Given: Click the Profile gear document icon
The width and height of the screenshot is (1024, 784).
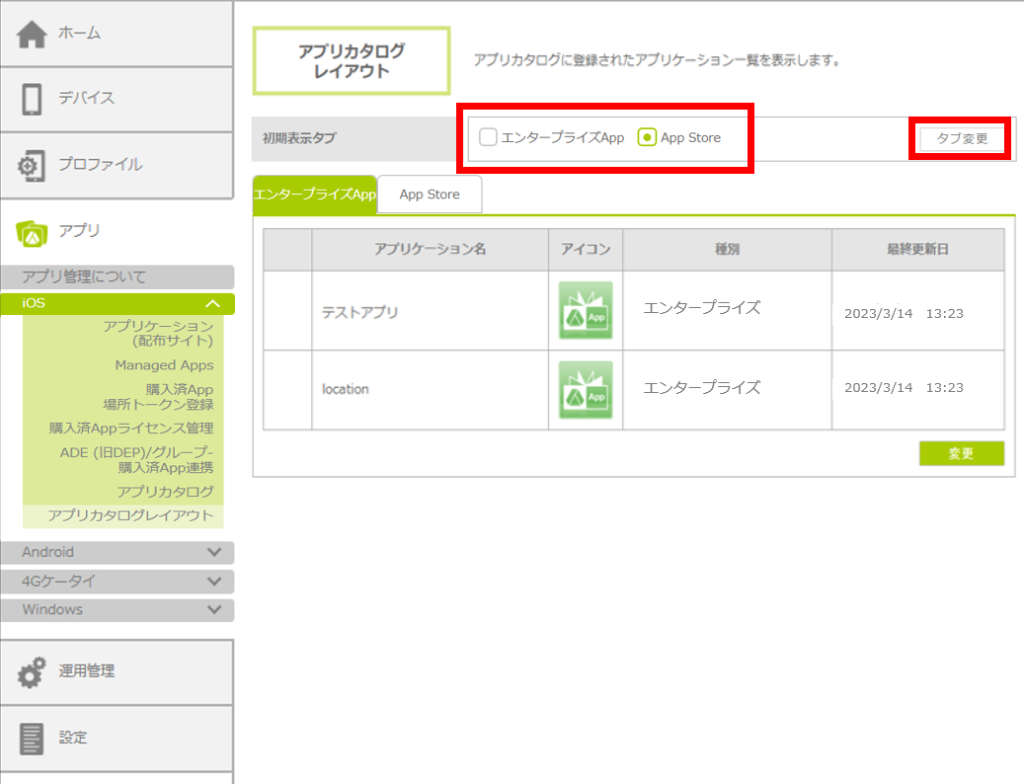Looking at the screenshot, I should [x=32, y=165].
